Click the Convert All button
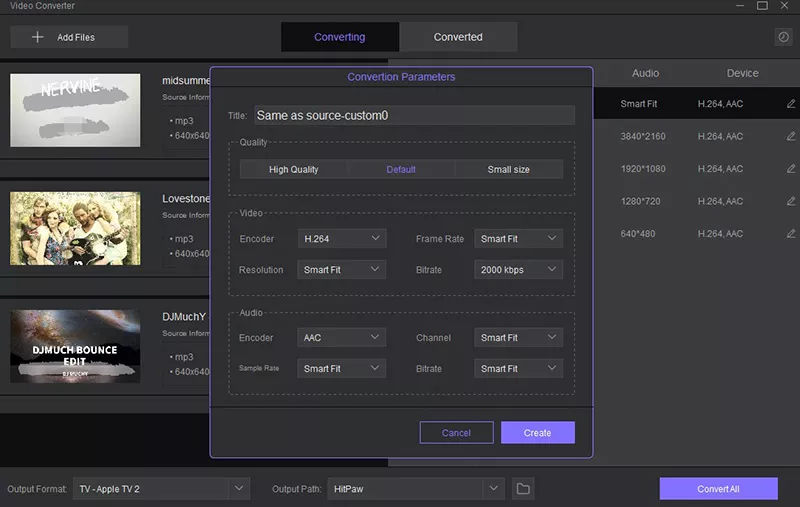The image size is (800, 507). coord(718,489)
